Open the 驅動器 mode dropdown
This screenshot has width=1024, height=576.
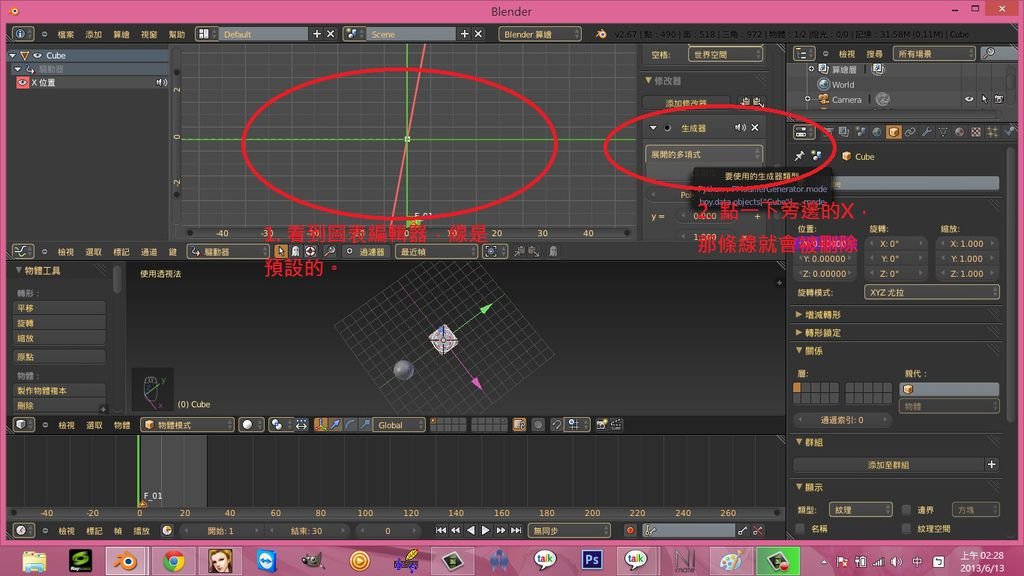228,251
